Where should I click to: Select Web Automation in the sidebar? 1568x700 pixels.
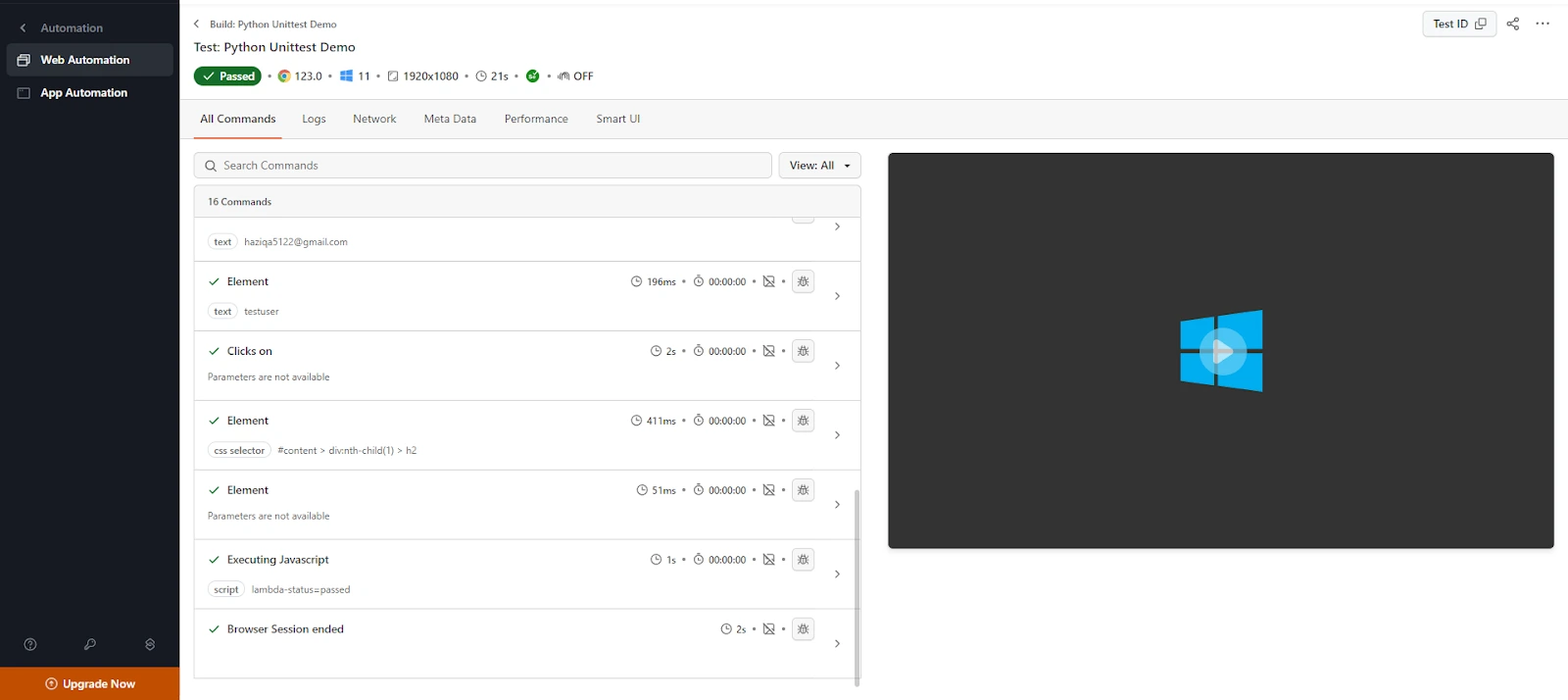pos(89,60)
